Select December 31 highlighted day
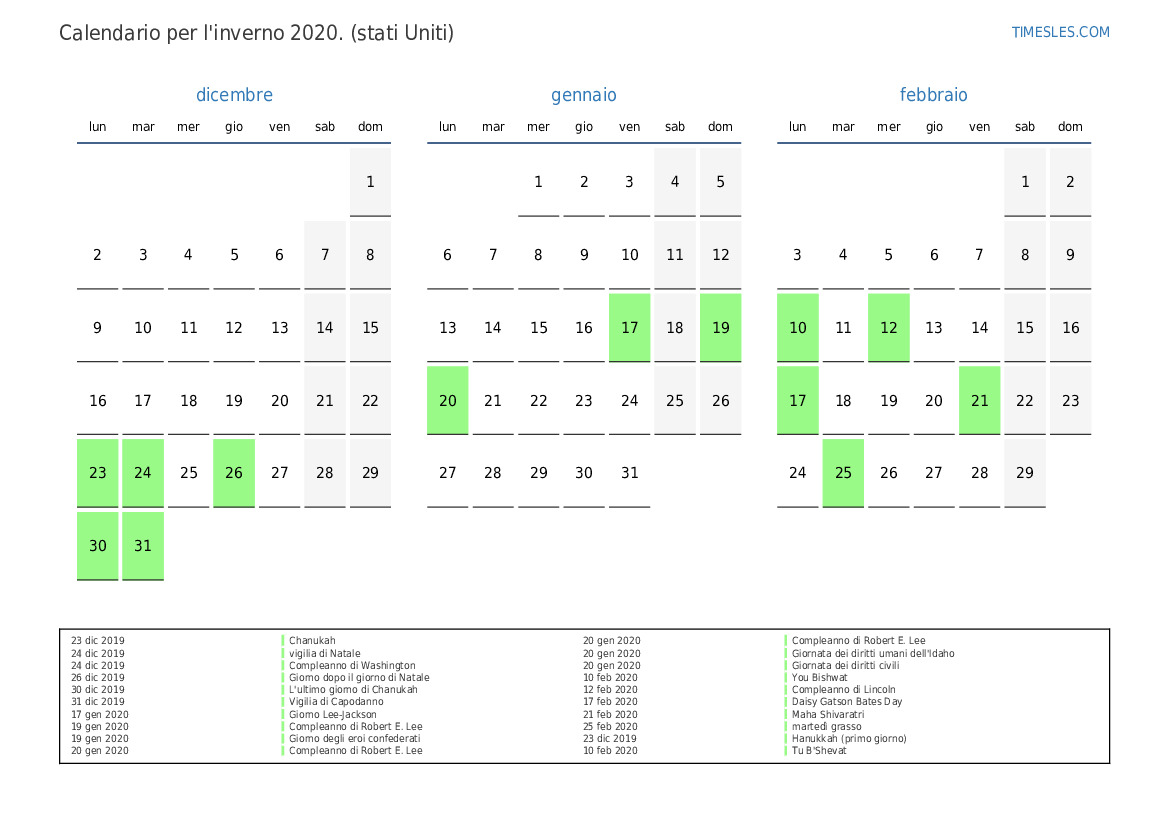The image size is (1169, 827). pos(143,546)
